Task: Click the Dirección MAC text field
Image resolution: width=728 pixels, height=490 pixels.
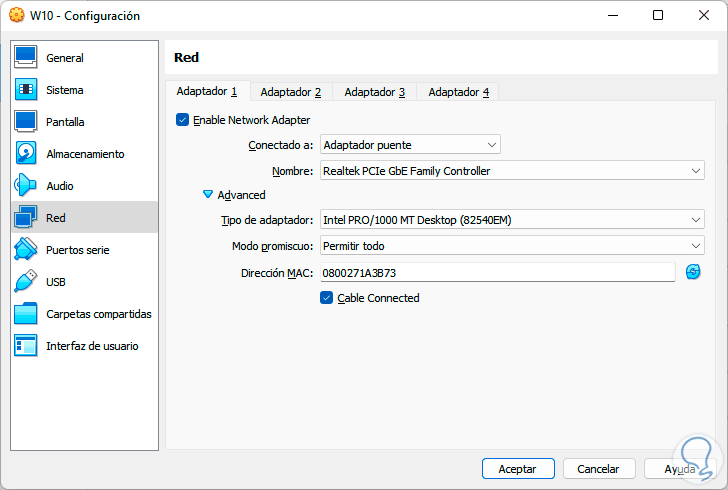Action: (x=497, y=272)
